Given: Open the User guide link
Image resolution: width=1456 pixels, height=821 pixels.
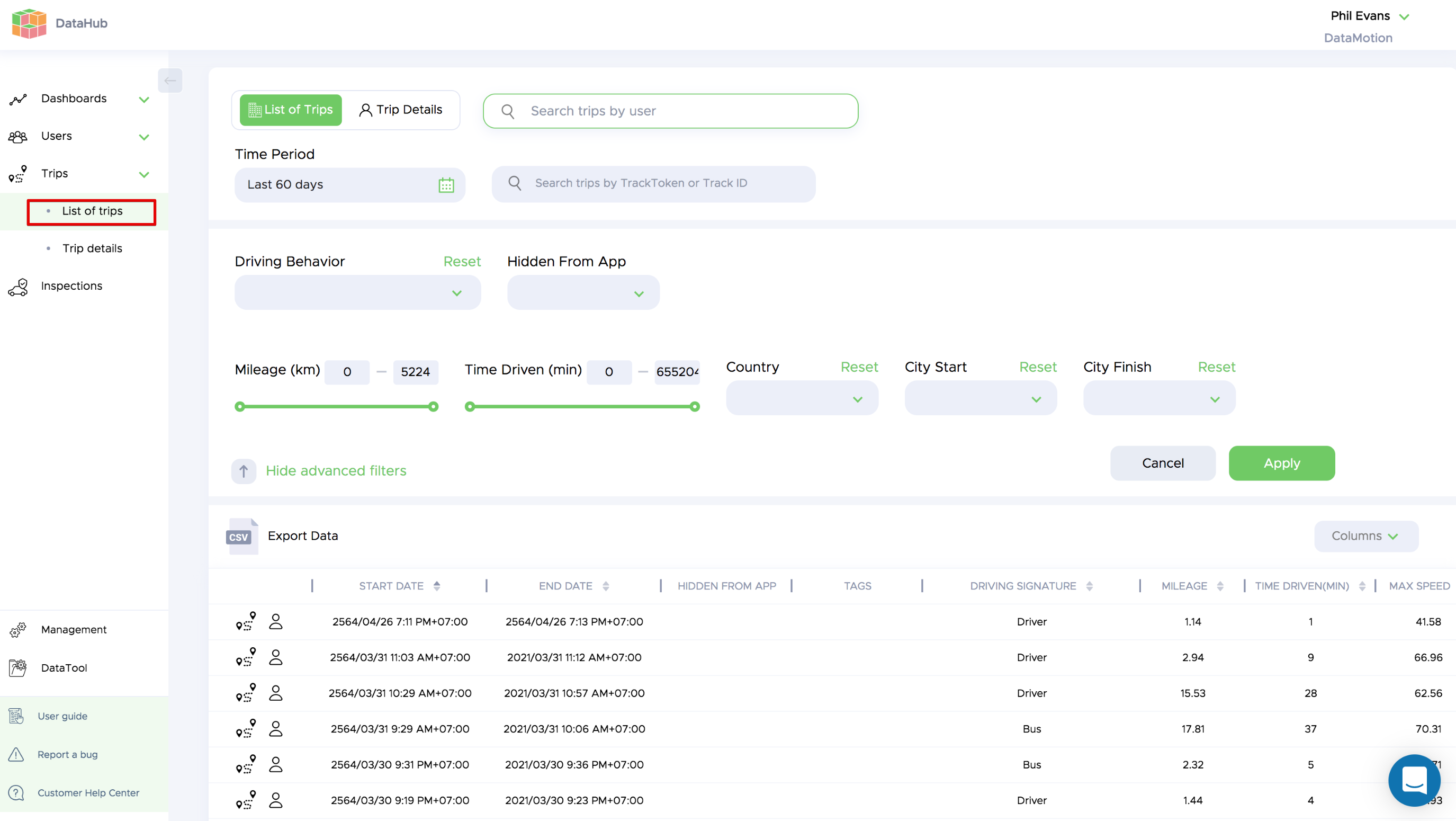Looking at the screenshot, I should click(x=62, y=716).
